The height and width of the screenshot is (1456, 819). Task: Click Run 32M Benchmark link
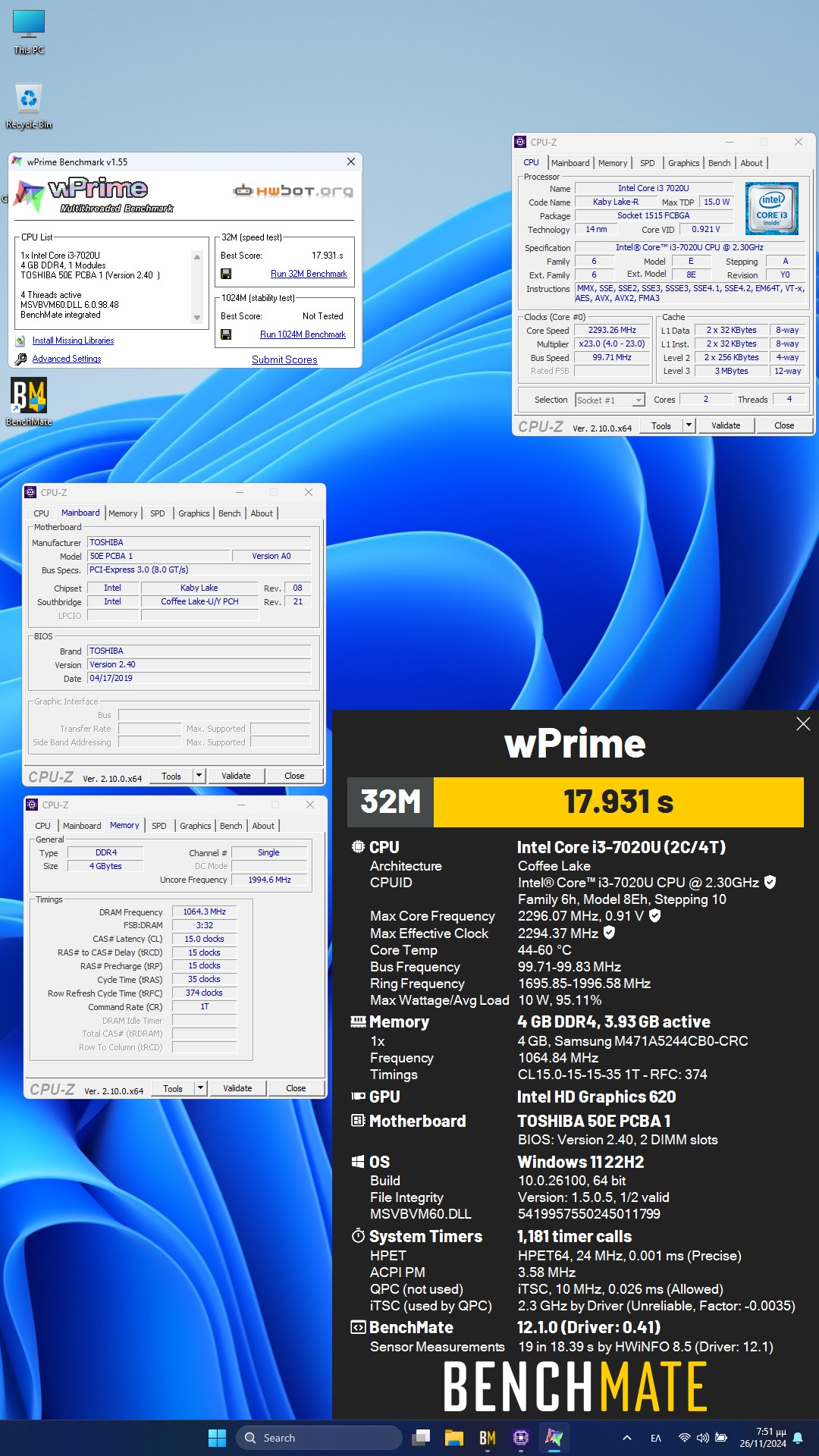coord(309,274)
